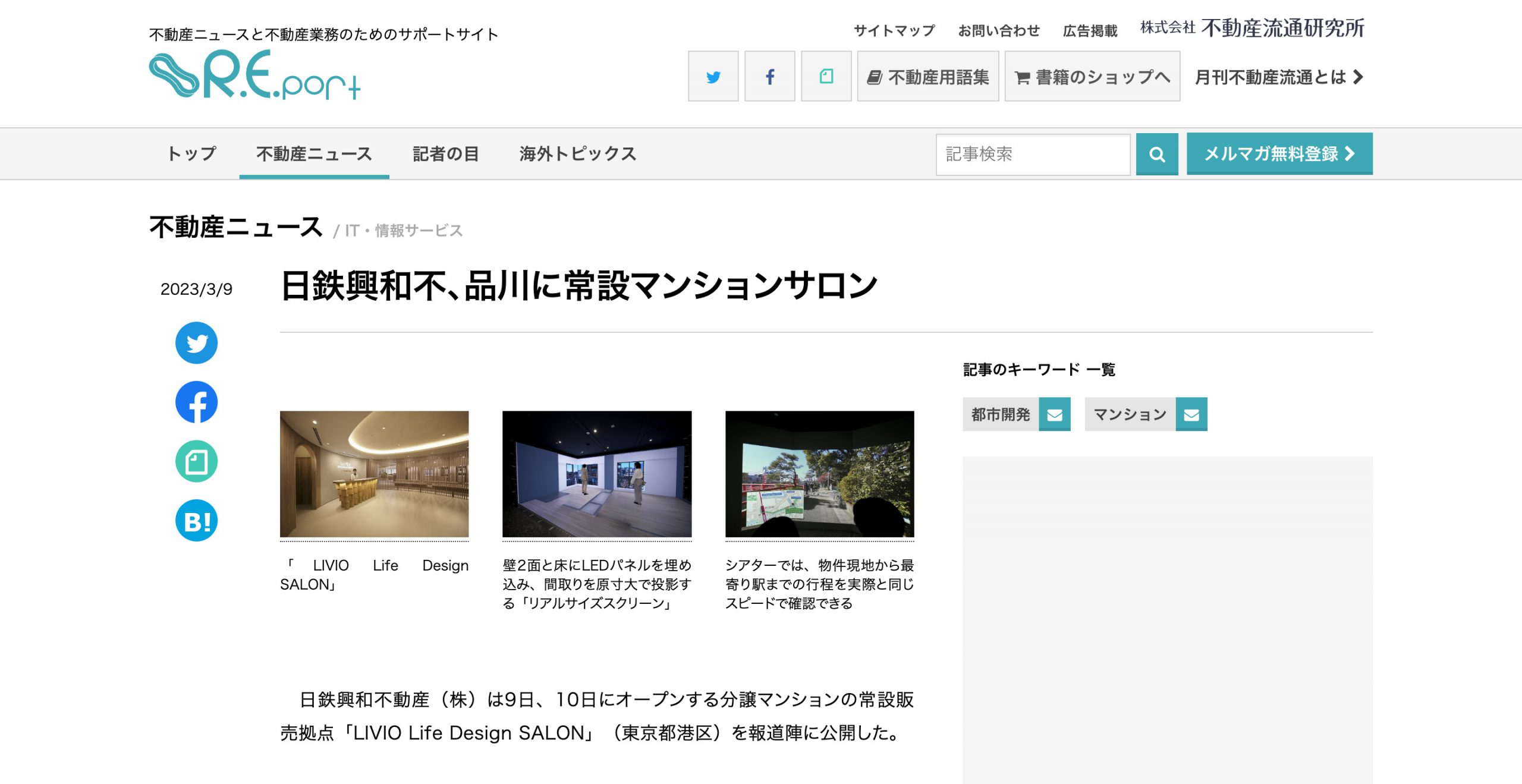Select the 不動産ニュース navigation tab
This screenshot has width=1522, height=784.
point(314,153)
